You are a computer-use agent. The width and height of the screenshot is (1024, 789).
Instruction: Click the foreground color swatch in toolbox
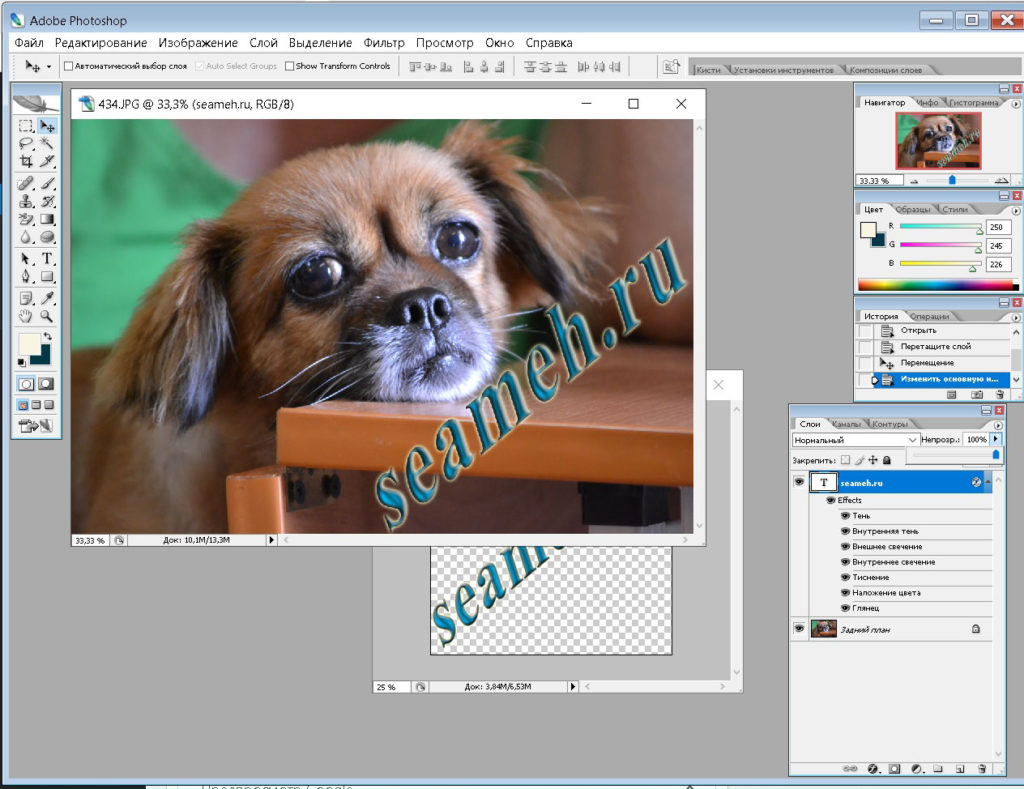(29, 344)
